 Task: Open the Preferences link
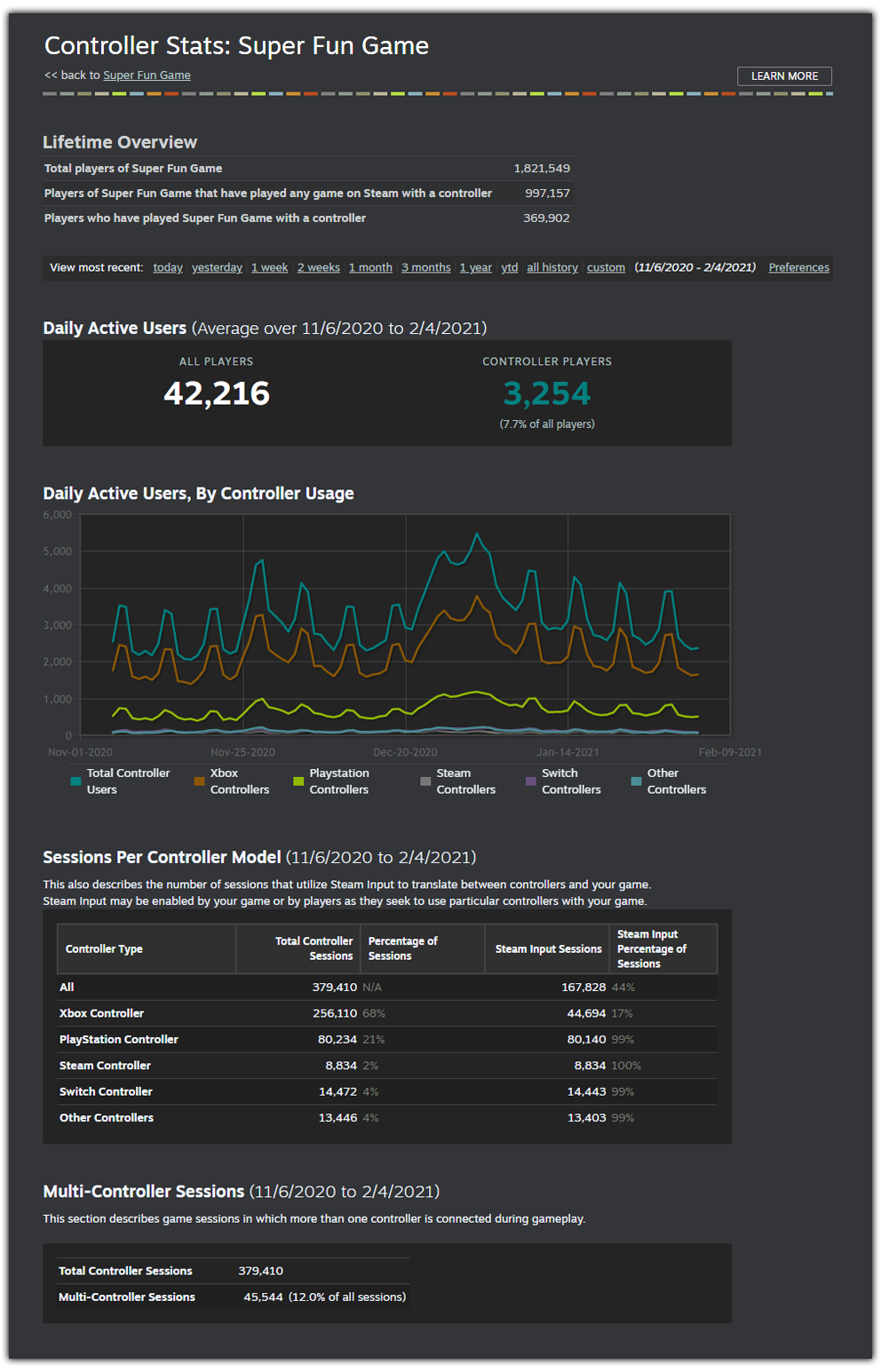(x=799, y=267)
